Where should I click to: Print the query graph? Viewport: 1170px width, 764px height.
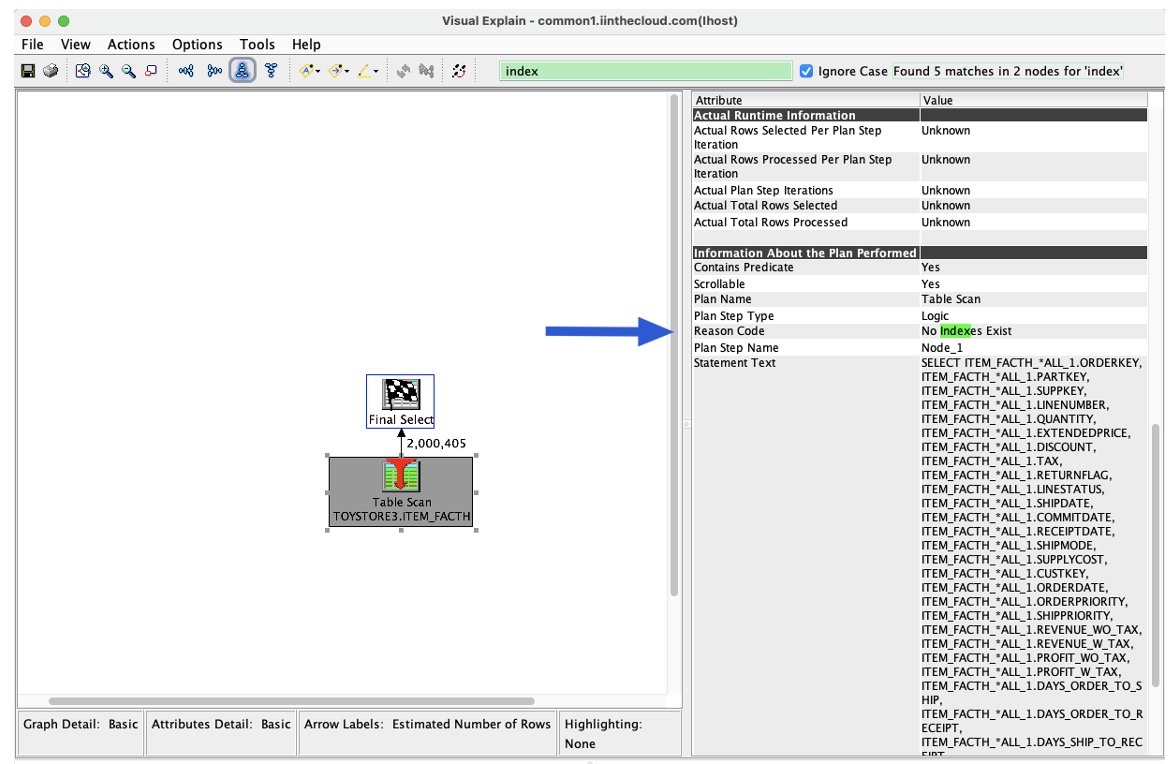click(x=52, y=70)
